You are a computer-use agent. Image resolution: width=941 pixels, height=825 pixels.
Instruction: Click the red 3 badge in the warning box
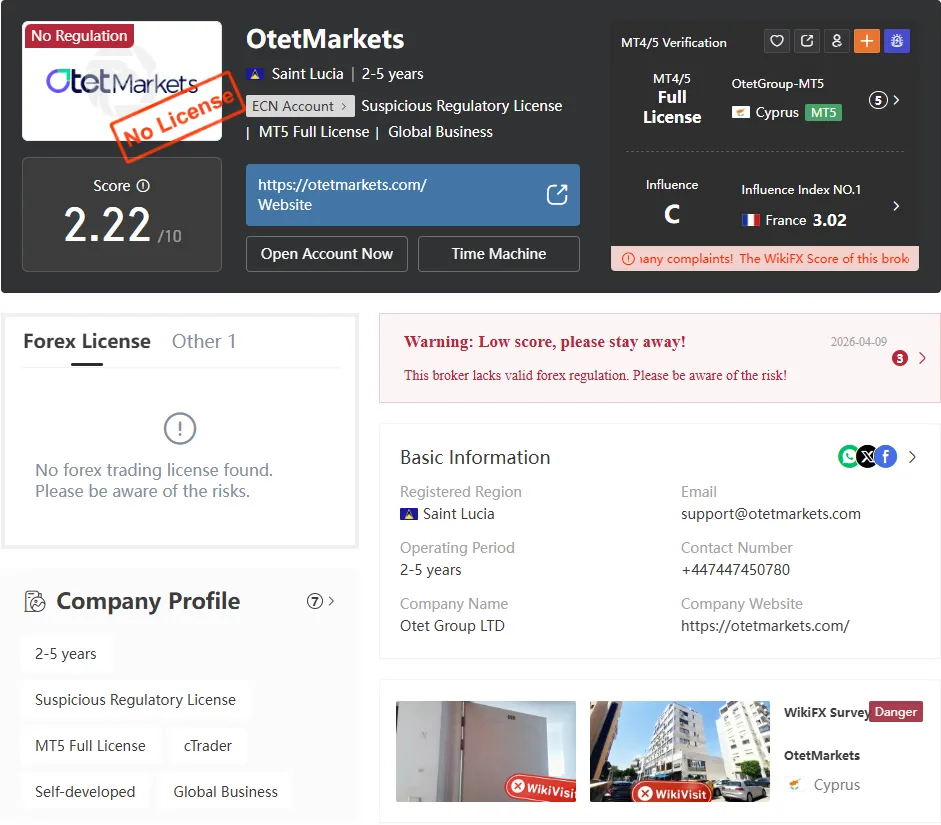(900, 358)
